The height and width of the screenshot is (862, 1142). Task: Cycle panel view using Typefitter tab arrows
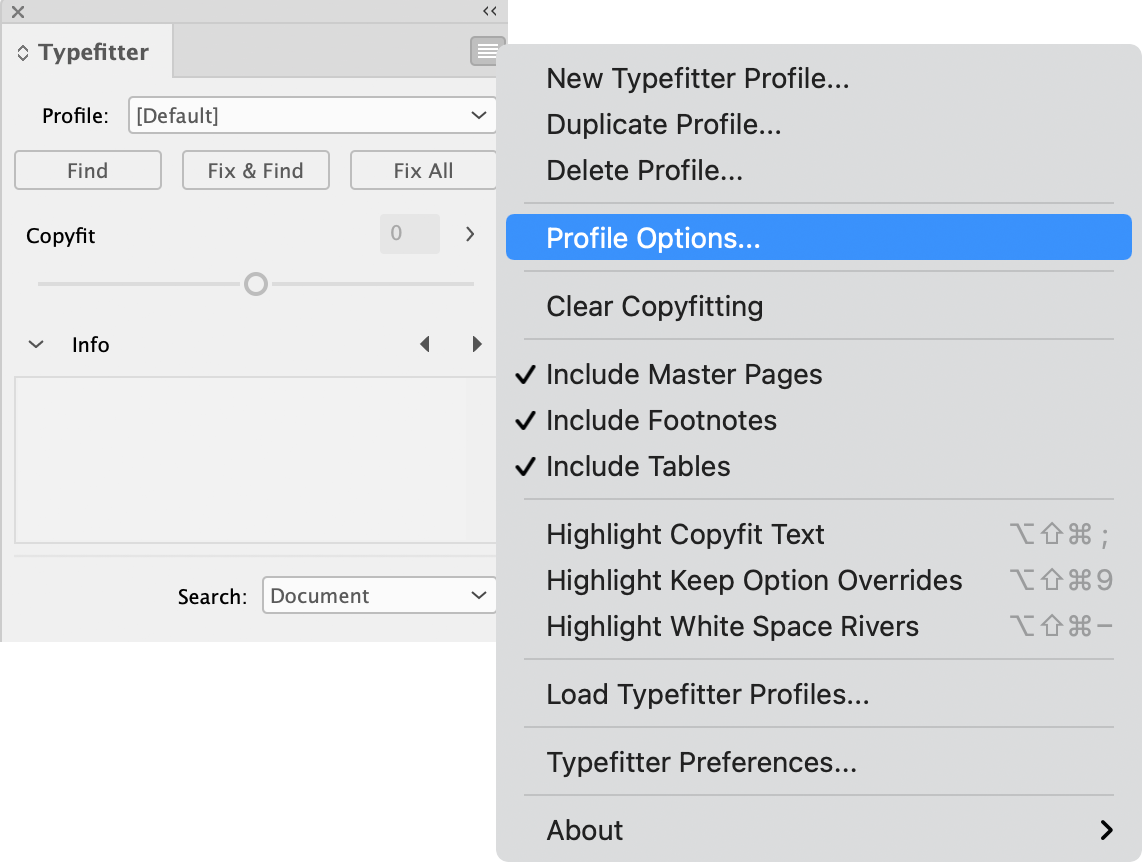23,53
